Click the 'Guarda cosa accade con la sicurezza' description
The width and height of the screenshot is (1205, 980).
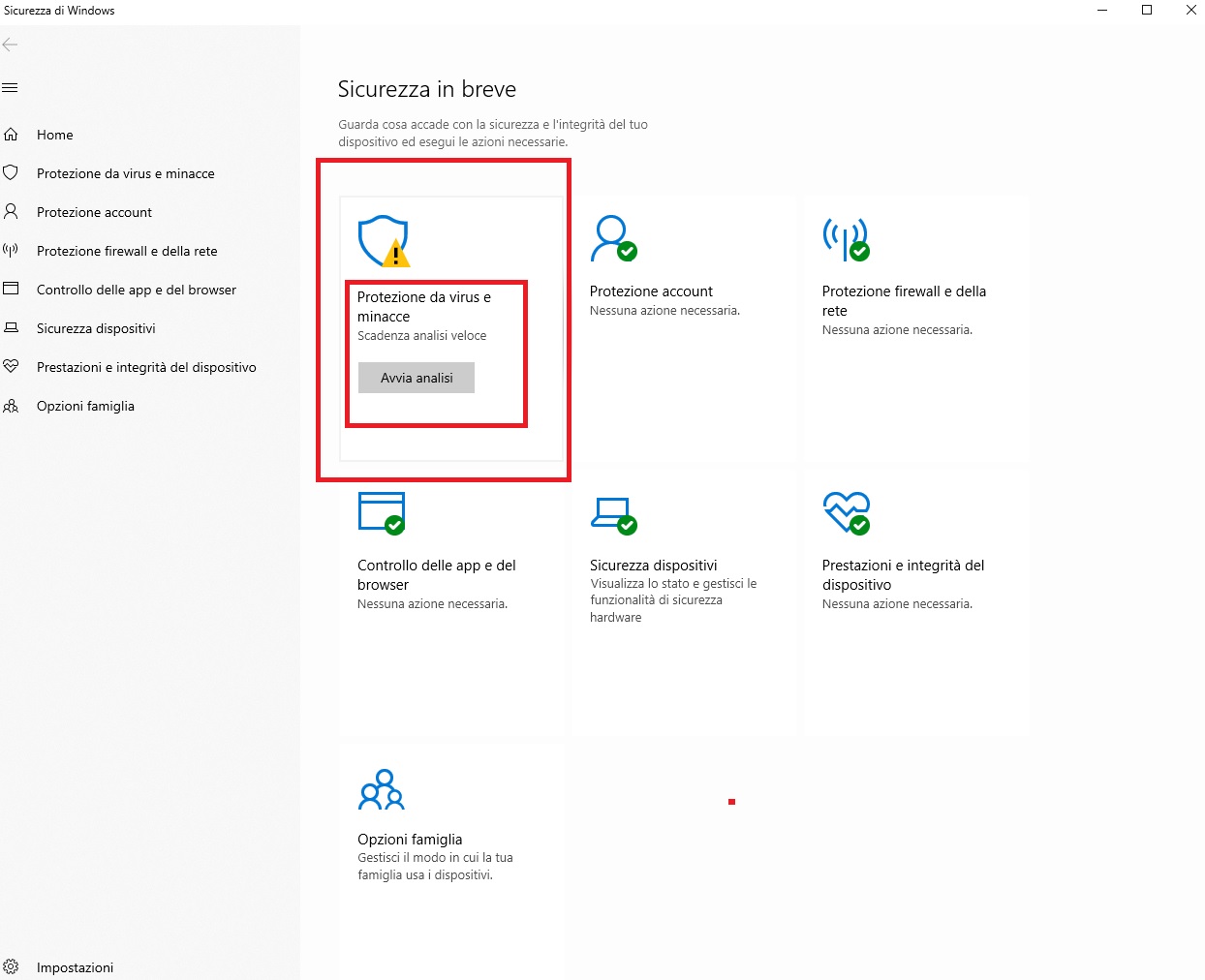click(x=493, y=134)
